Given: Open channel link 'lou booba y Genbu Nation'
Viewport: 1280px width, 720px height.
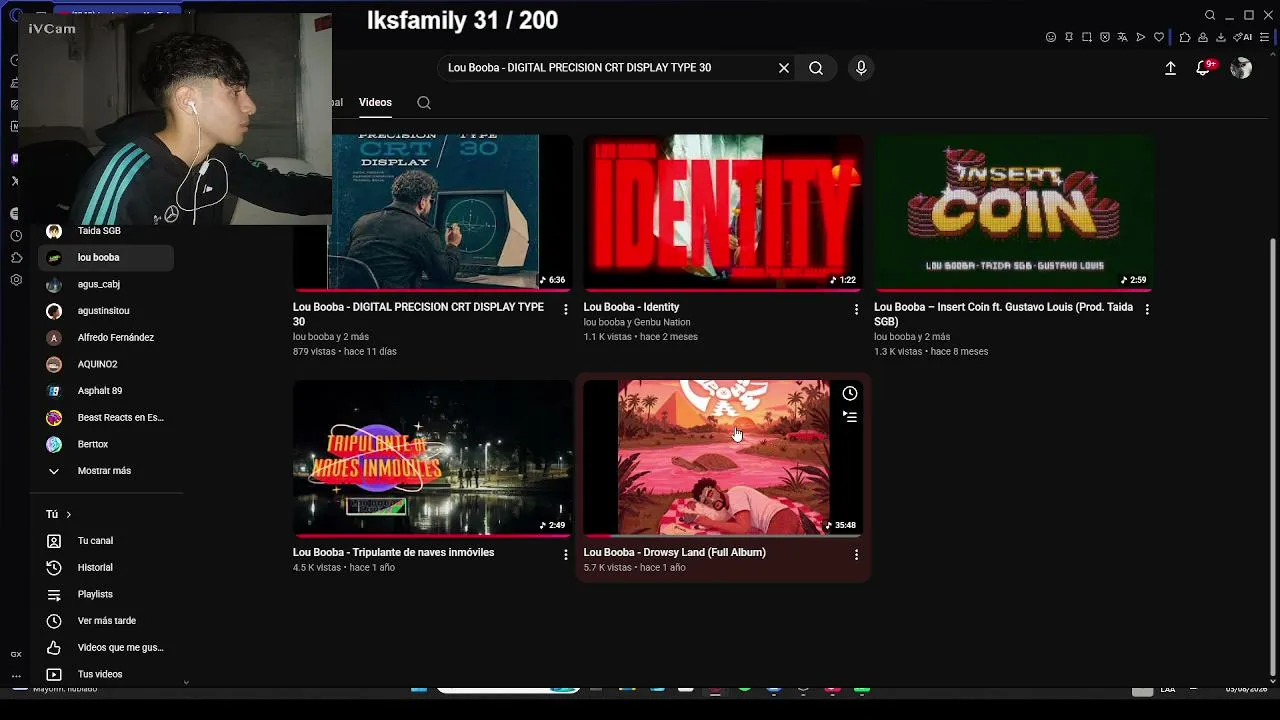Looking at the screenshot, I should click(637, 322).
